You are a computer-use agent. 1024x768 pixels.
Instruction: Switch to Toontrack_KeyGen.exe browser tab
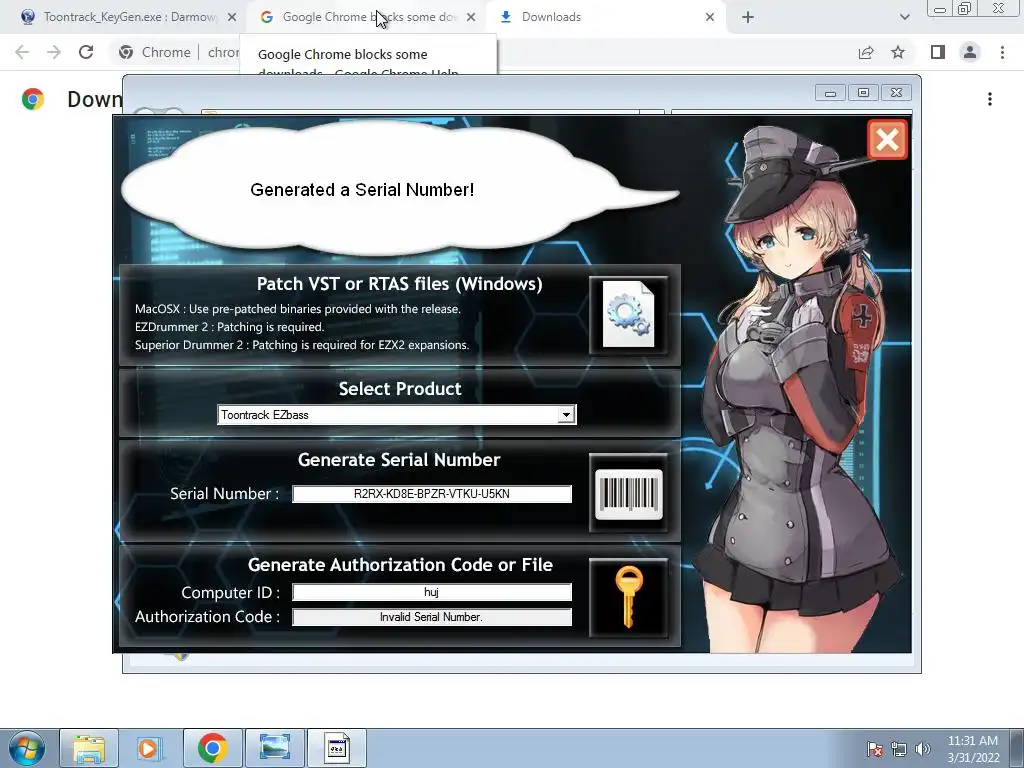click(129, 17)
